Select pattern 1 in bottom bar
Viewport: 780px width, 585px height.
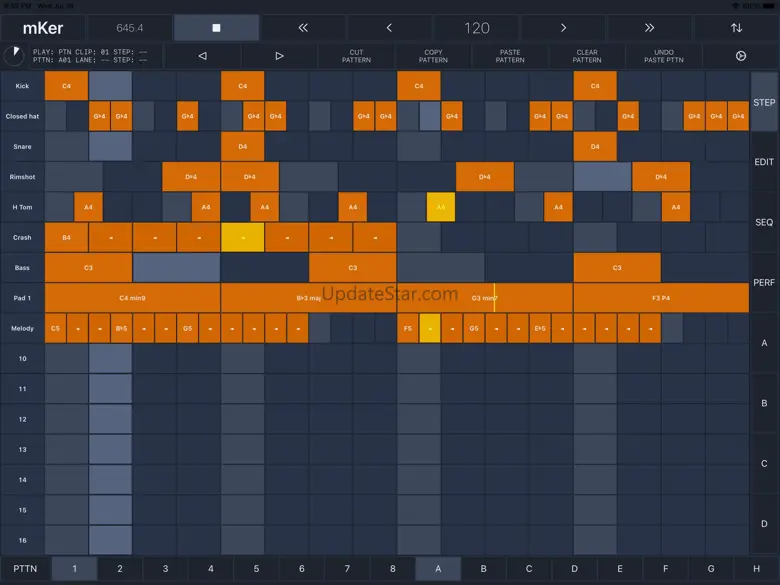point(75,569)
